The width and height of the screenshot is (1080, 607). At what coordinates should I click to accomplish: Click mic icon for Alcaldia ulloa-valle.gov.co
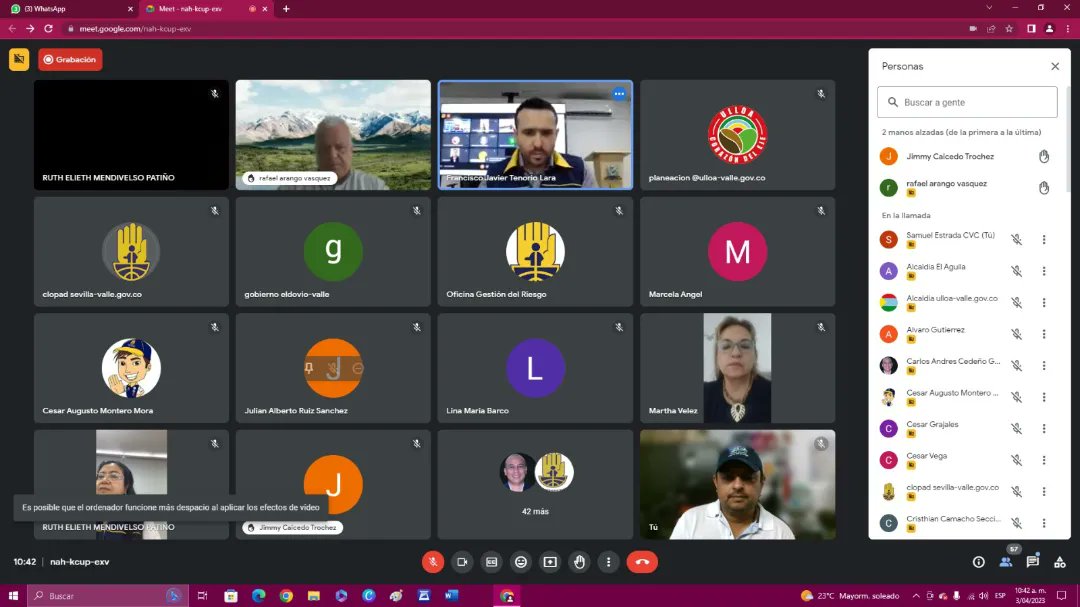1017,302
